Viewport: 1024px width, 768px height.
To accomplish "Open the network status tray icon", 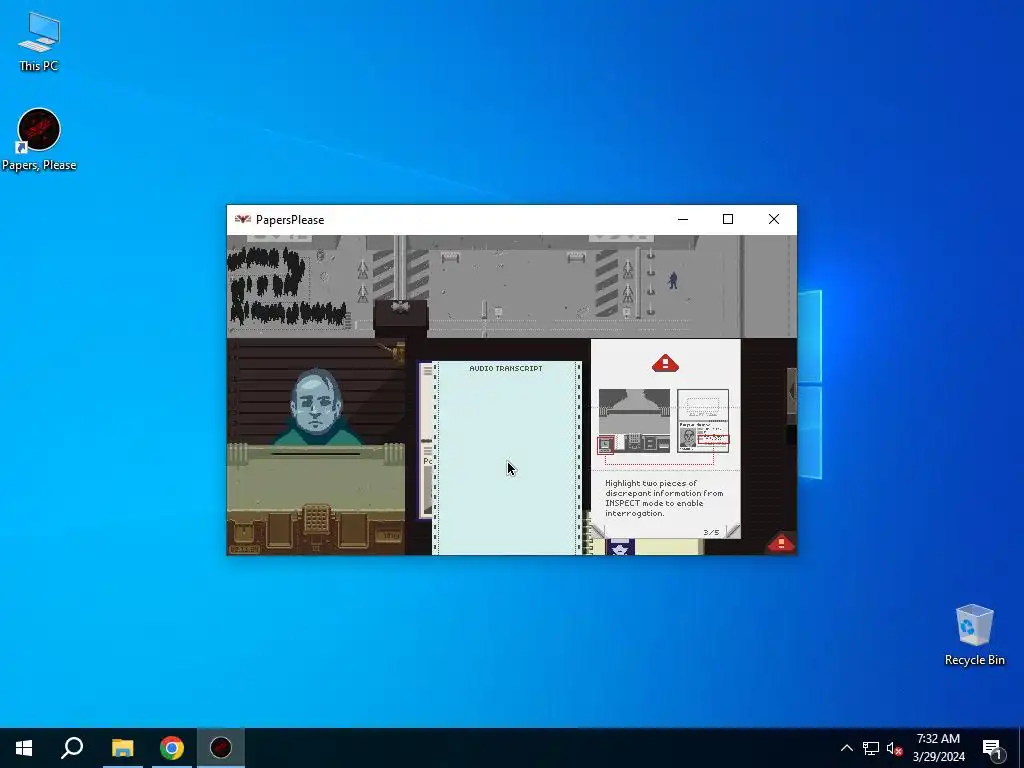I will 871,748.
